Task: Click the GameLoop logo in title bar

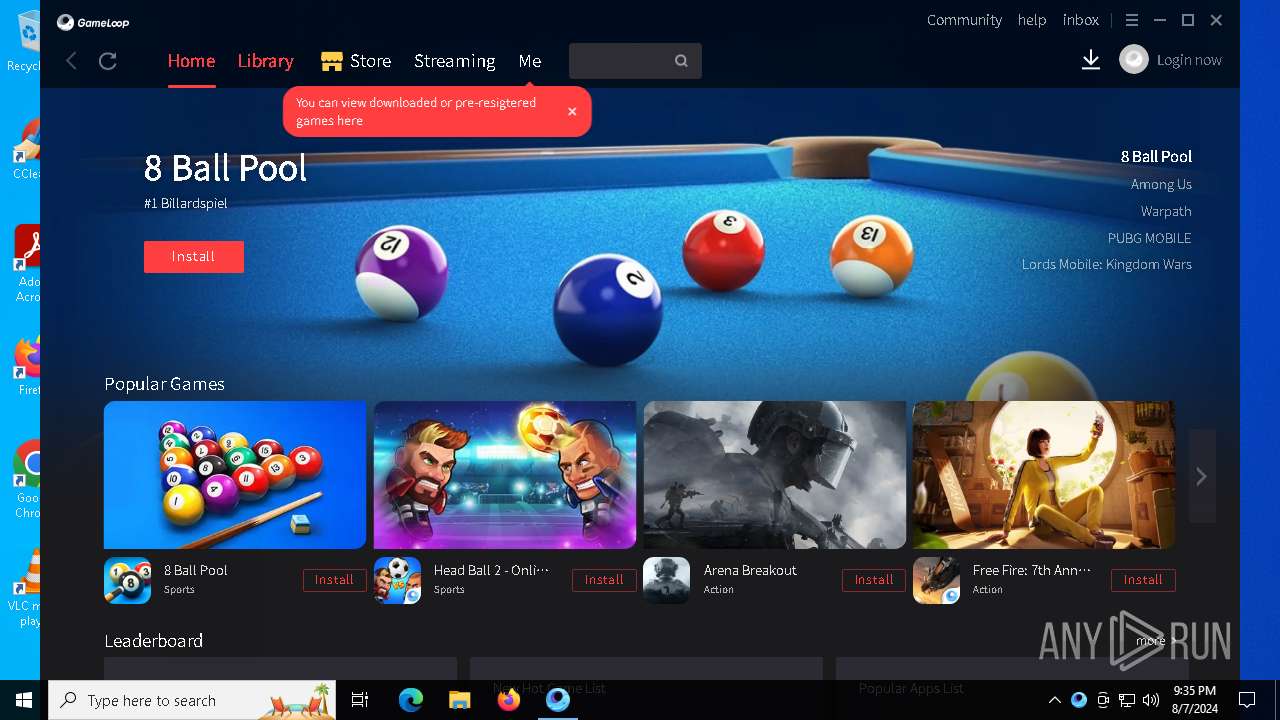Action: coord(93,22)
